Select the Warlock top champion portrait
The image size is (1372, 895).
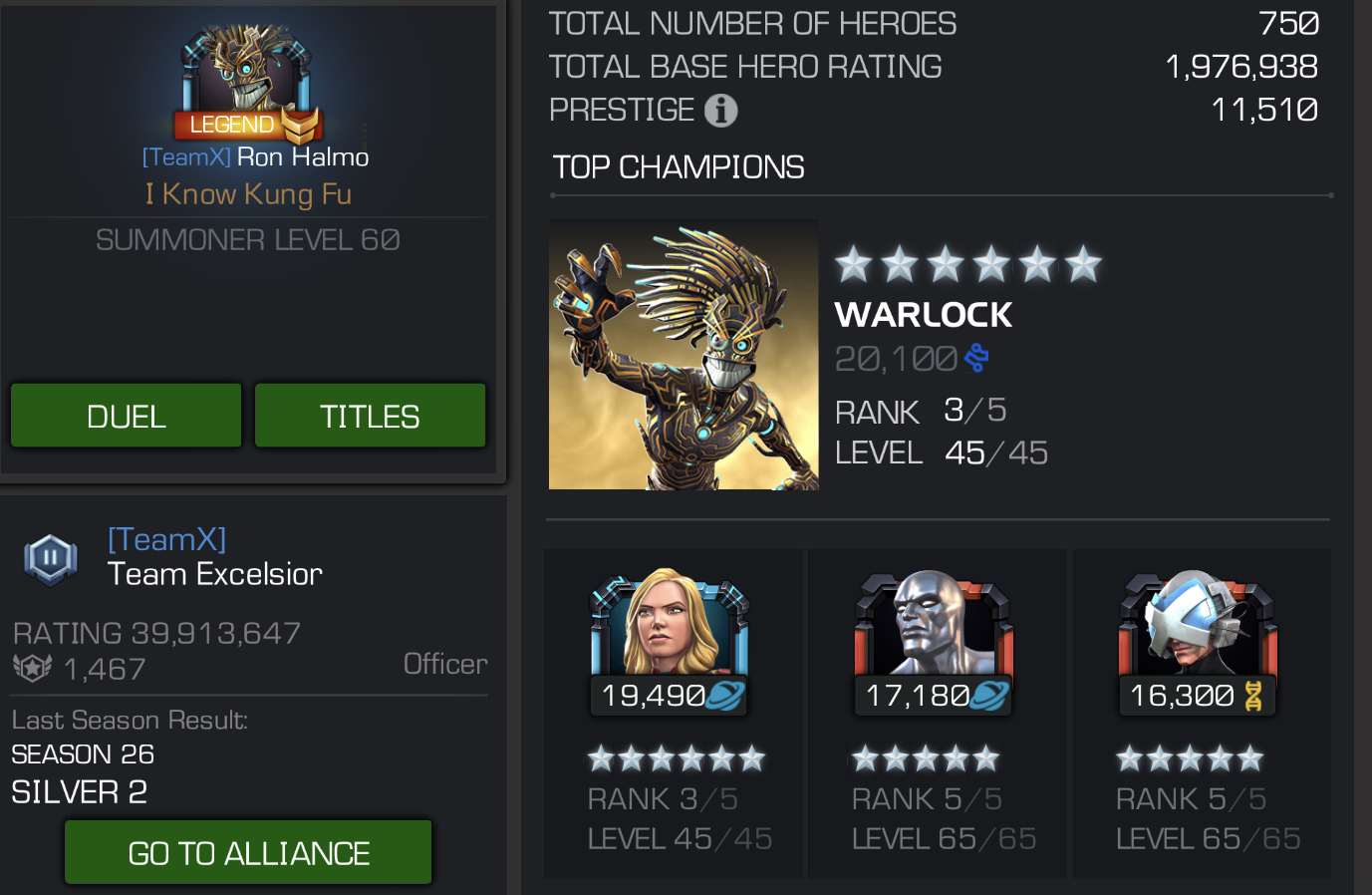pyautogui.click(x=684, y=355)
